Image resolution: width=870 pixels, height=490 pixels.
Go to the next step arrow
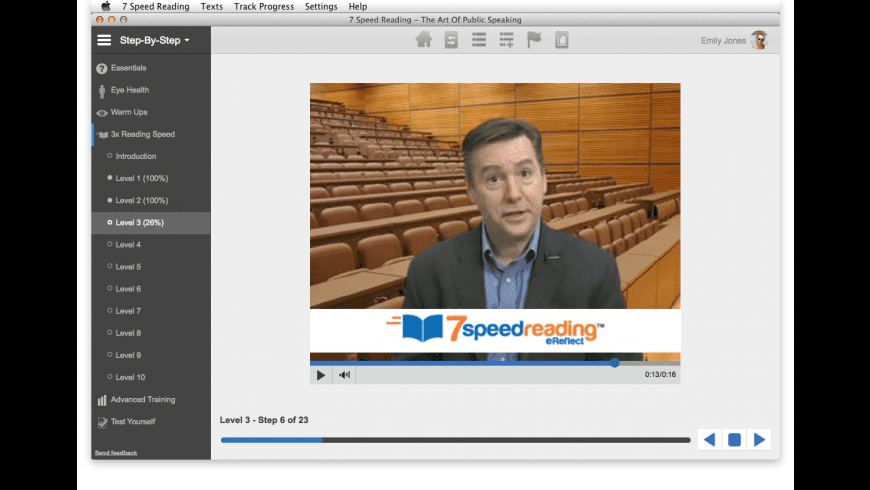[x=759, y=440]
